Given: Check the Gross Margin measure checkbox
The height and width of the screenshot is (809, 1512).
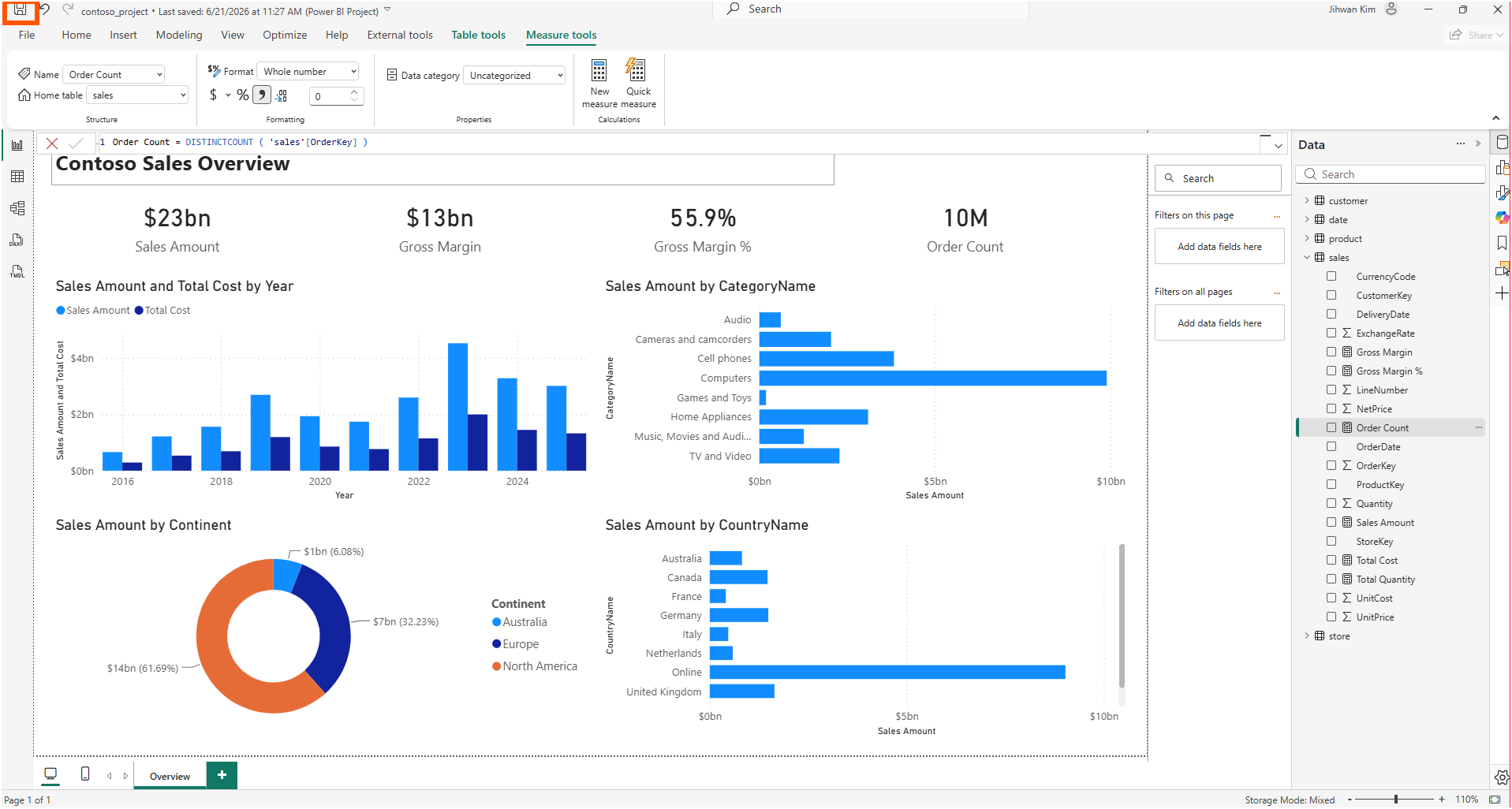Looking at the screenshot, I should point(1331,352).
